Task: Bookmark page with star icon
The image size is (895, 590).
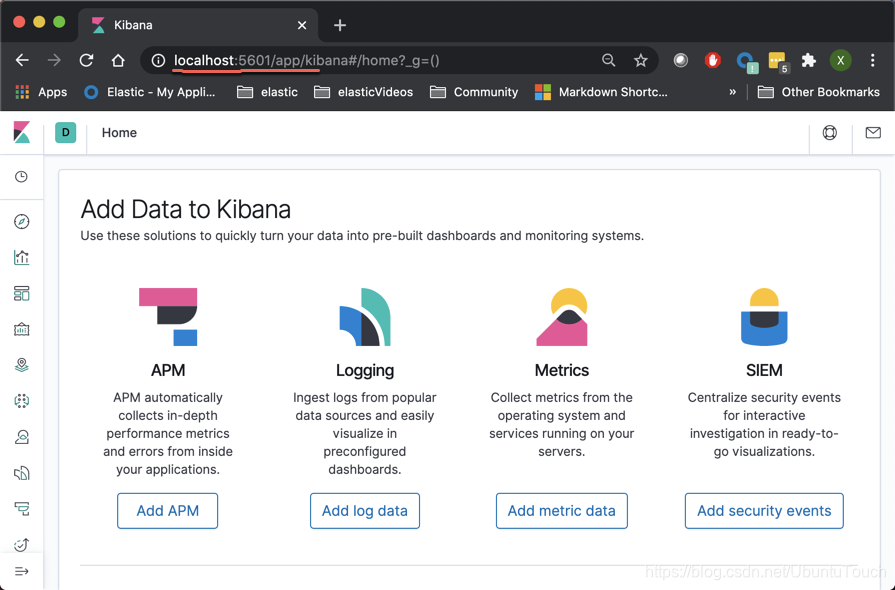Action: [x=640, y=60]
